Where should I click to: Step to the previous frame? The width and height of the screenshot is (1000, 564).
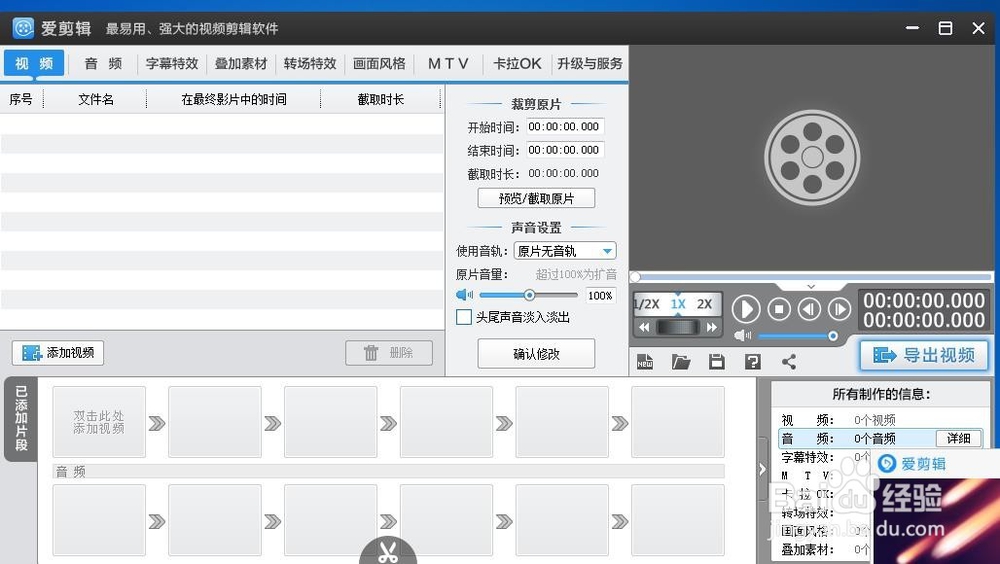(x=809, y=309)
